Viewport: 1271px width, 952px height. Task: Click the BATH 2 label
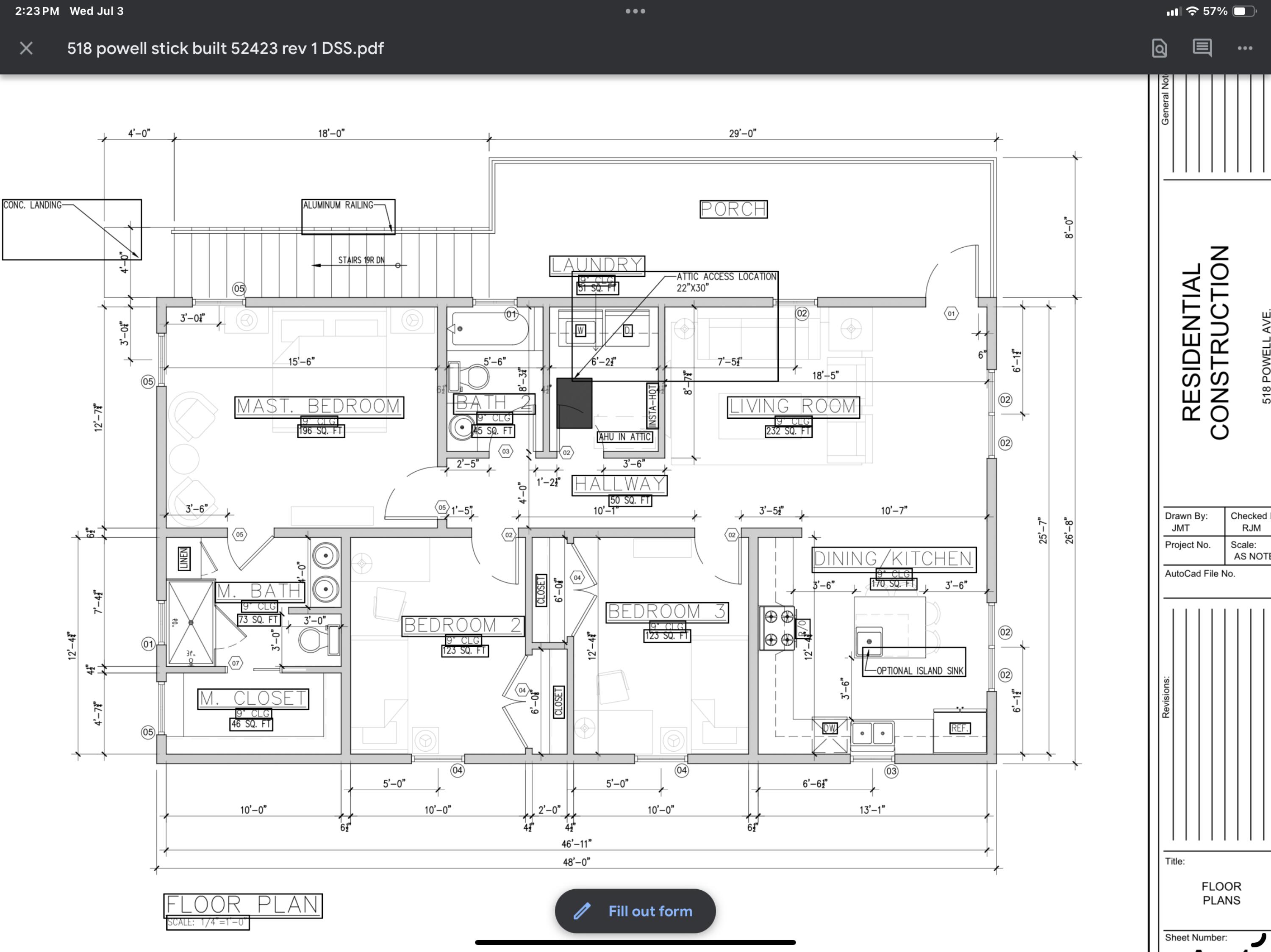click(494, 404)
